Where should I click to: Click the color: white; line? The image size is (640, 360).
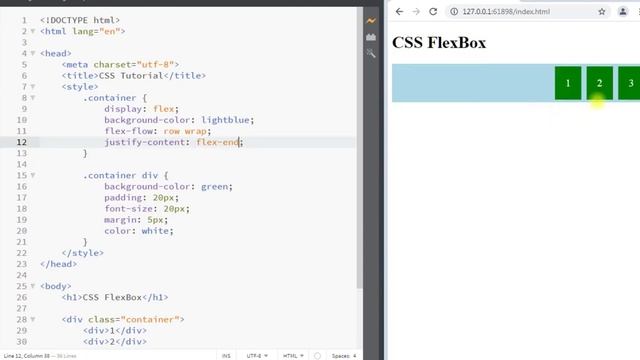139,231
